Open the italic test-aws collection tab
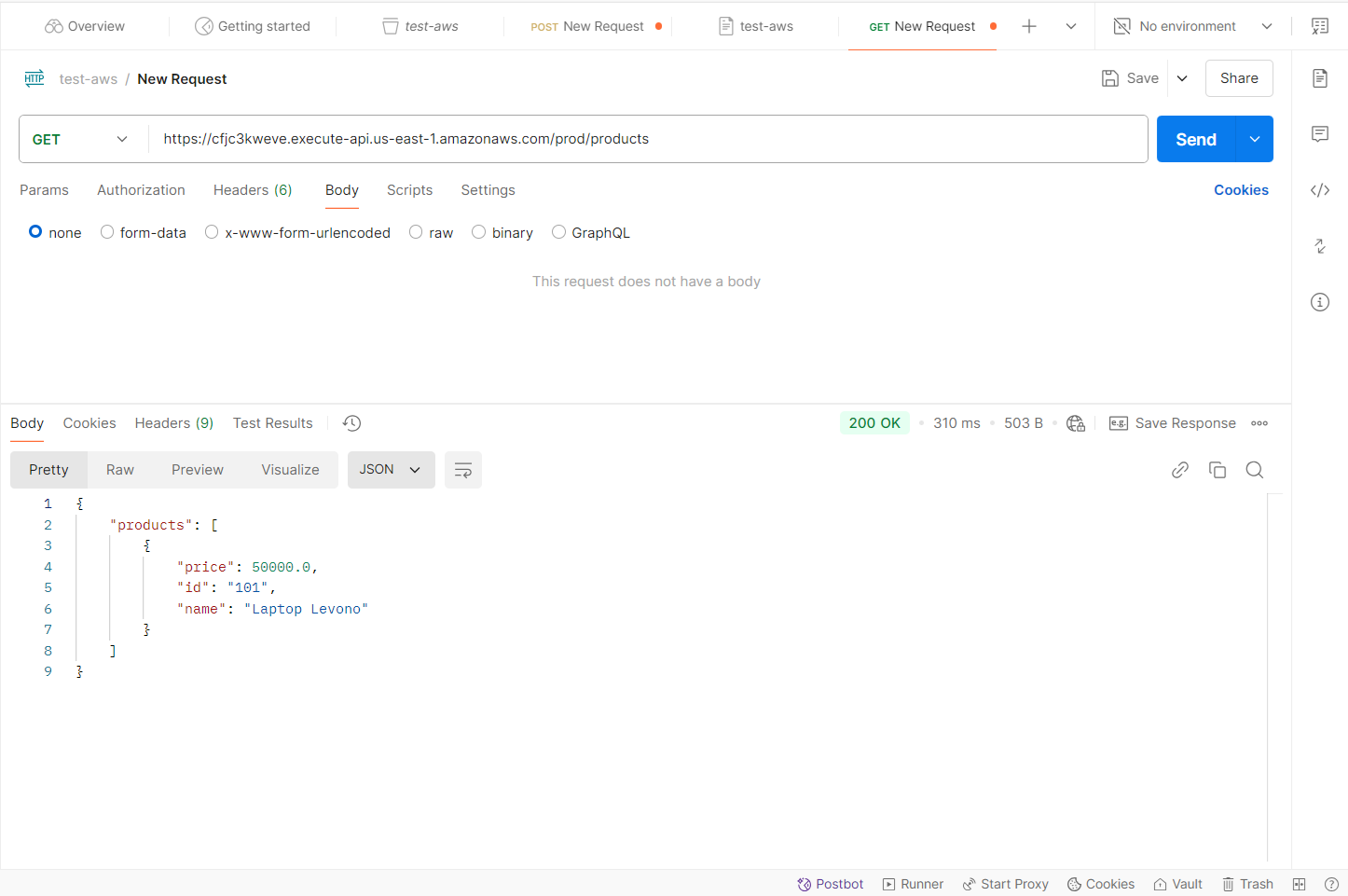Screen dimensions: 1348x896 click(x=420, y=26)
